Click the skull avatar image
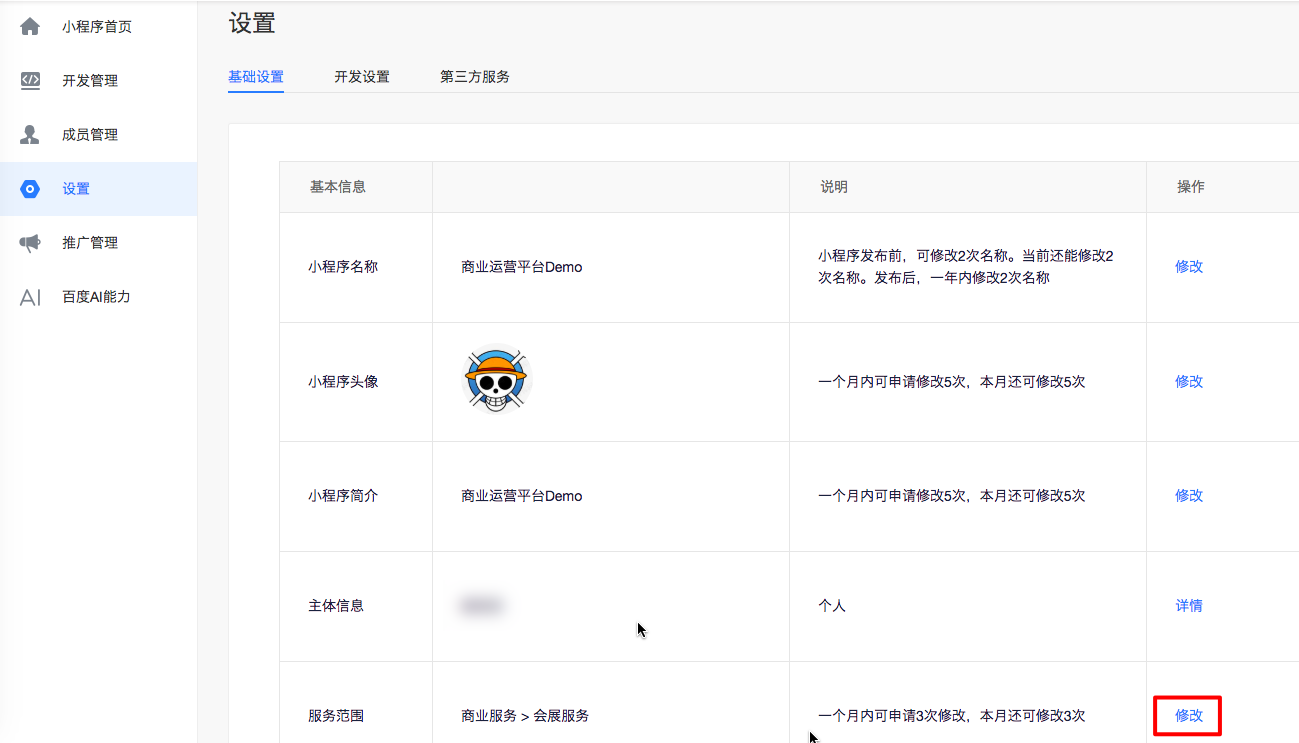This screenshot has height=743, width=1299. click(x=495, y=380)
